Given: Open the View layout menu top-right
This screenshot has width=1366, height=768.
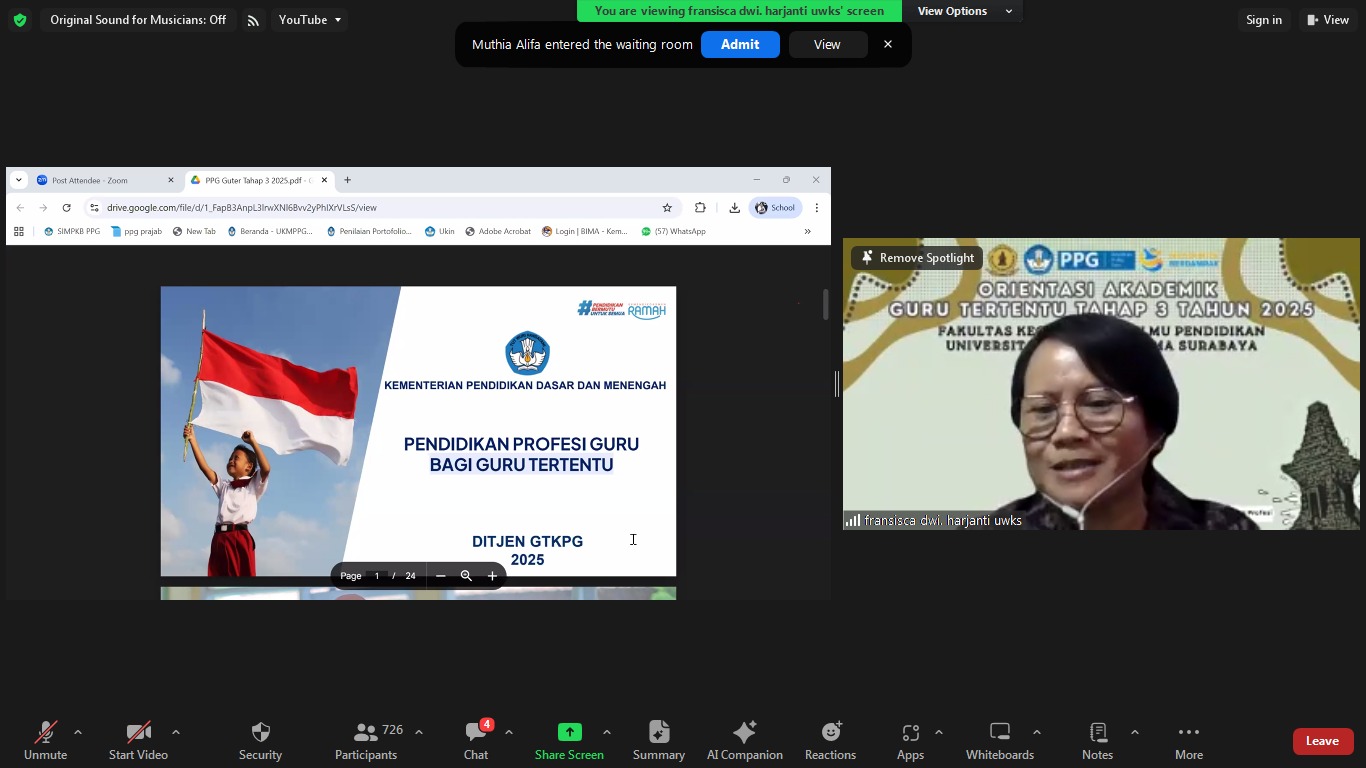Looking at the screenshot, I should click(x=1328, y=20).
